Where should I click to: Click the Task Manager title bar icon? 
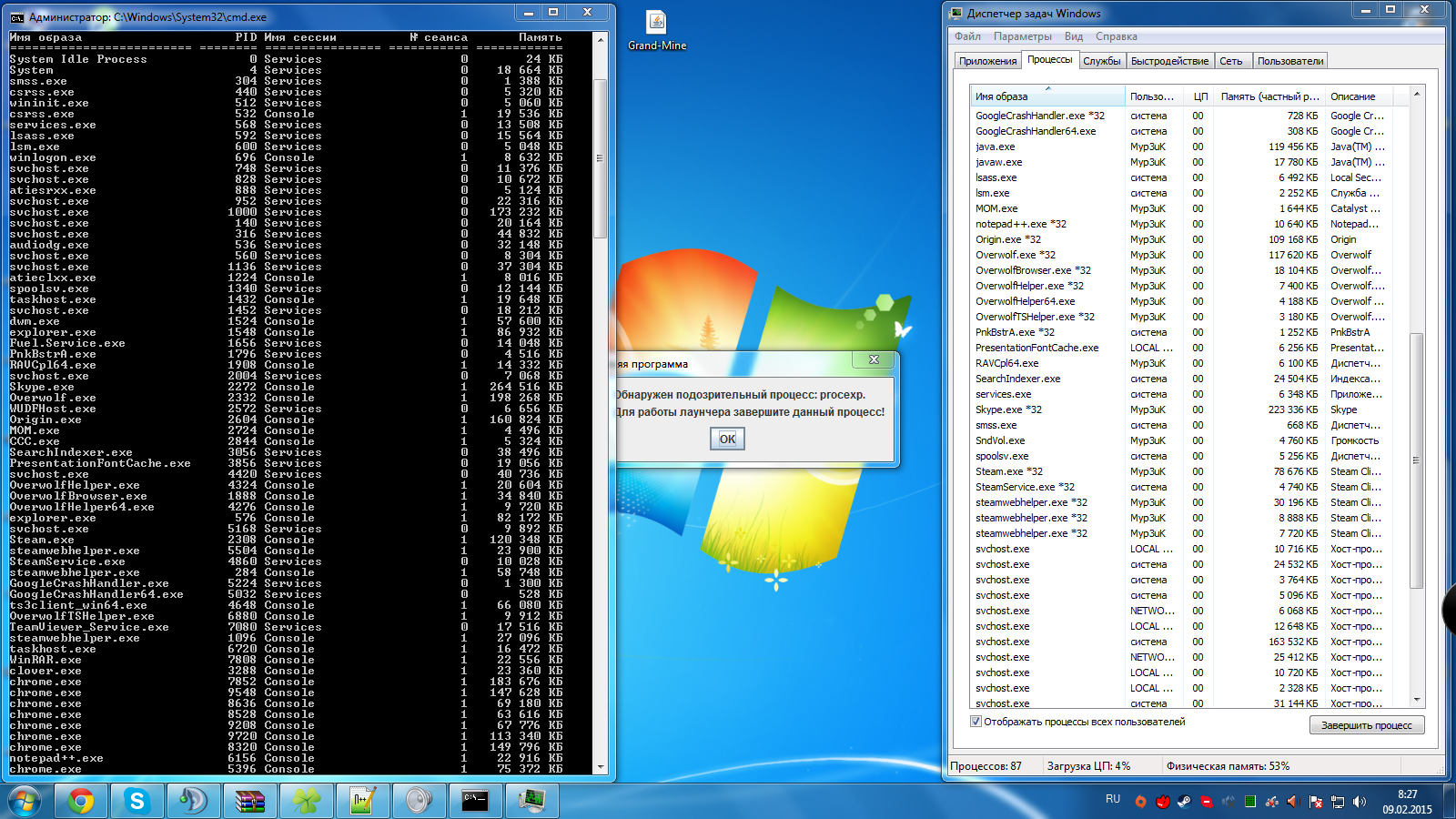tap(955, 14)
